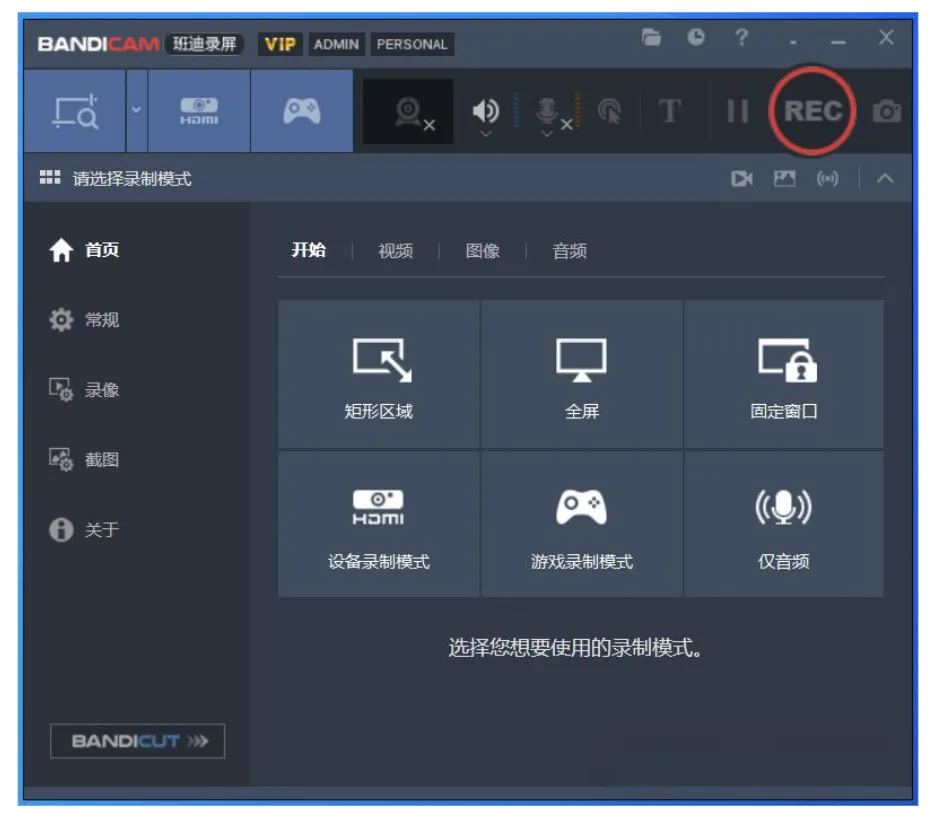Open 录像 video settings
Screen dimensions: 938x818
(x=84, y=390)
